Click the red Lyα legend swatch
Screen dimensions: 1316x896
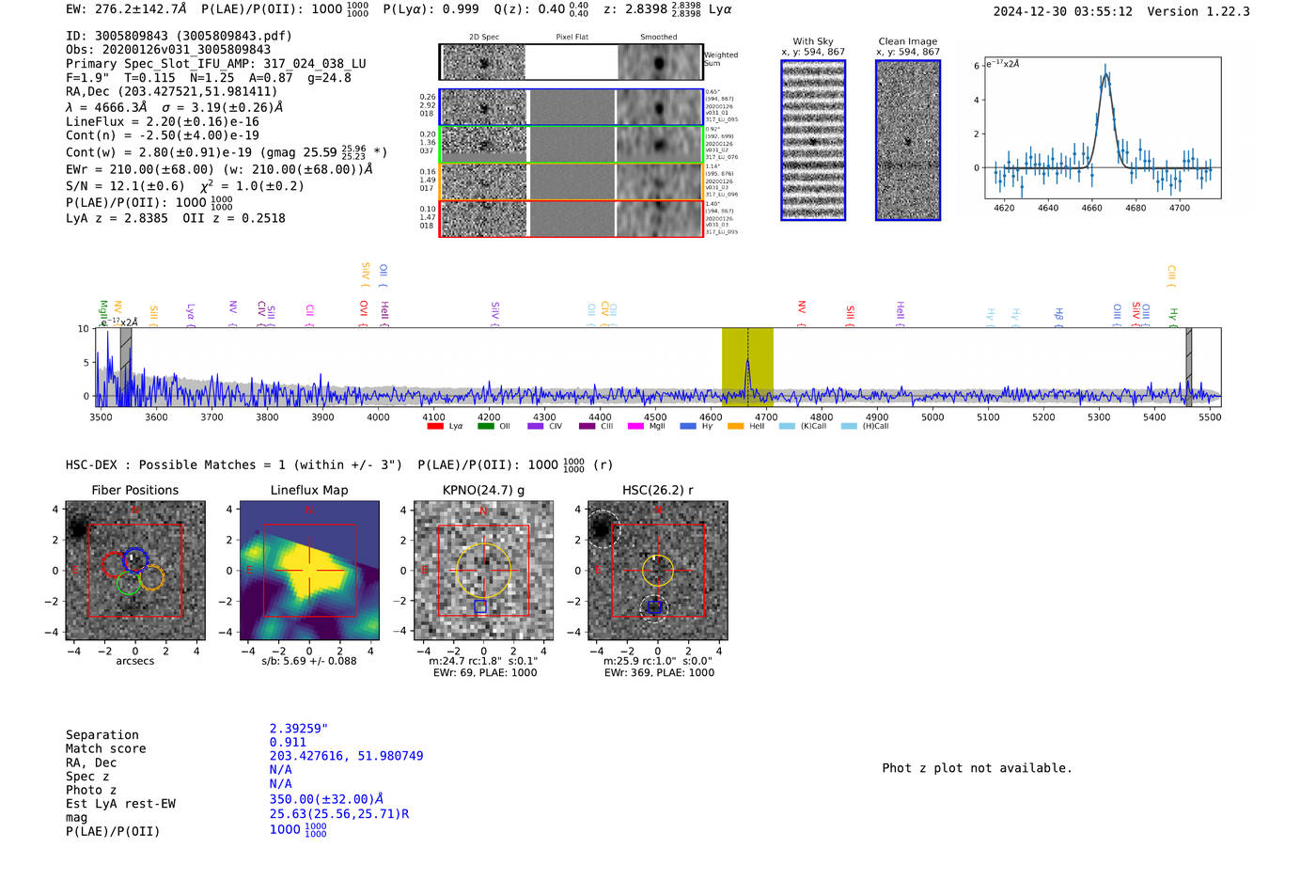click(x=434, y=426)
